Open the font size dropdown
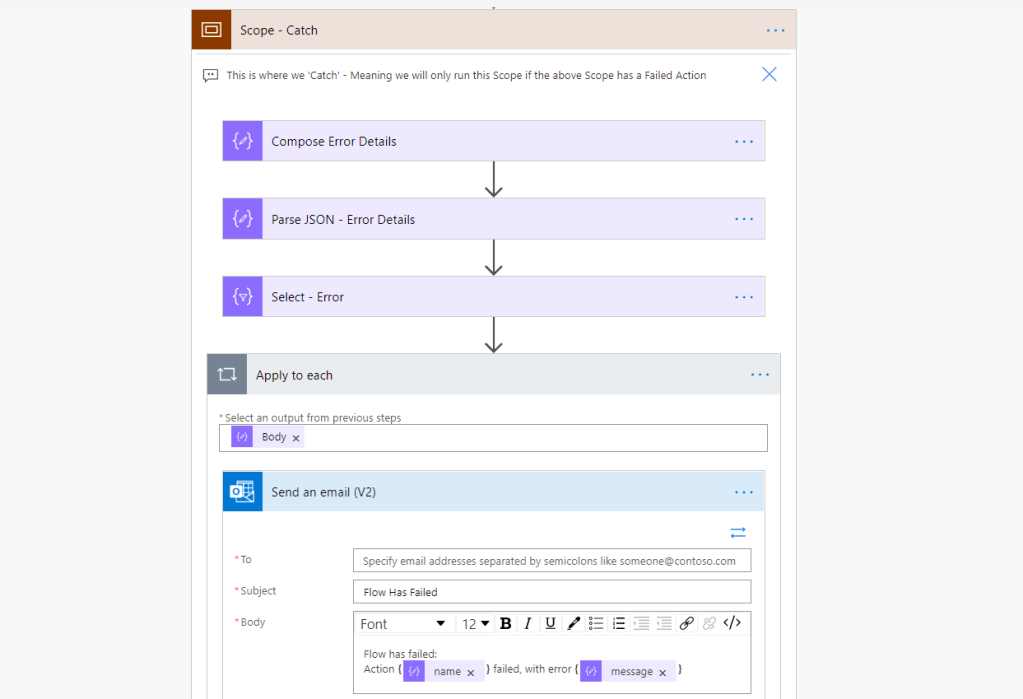Viewport: 1023px width, 699px height. tap(474, 623)
